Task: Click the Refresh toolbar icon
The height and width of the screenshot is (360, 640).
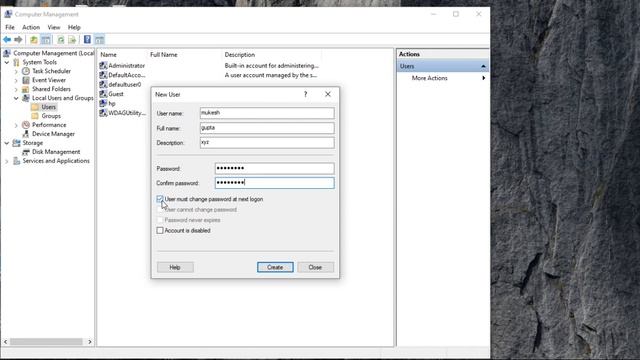Action: [60, 40]
